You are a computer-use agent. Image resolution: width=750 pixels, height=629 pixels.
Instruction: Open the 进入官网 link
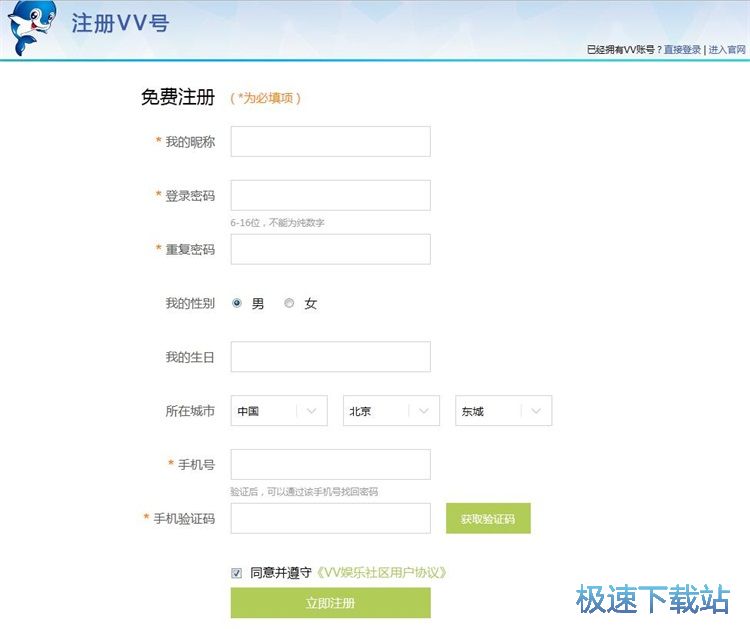(727, 50)
